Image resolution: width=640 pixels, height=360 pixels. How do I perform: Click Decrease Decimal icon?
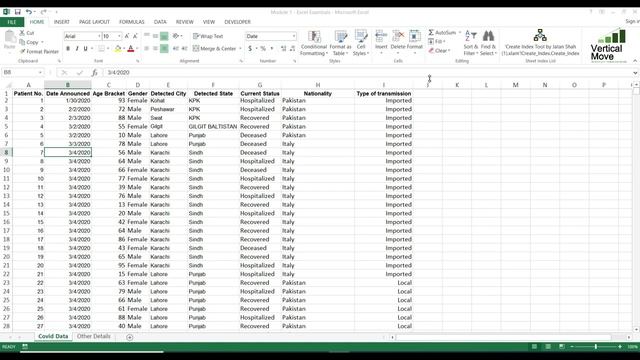point(292,49)
